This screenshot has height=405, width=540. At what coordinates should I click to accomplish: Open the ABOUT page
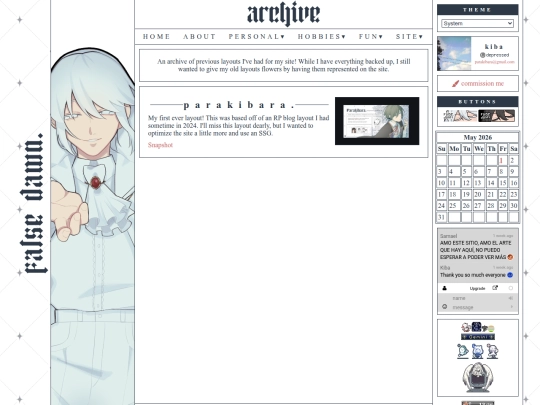(x=199, y=37)
